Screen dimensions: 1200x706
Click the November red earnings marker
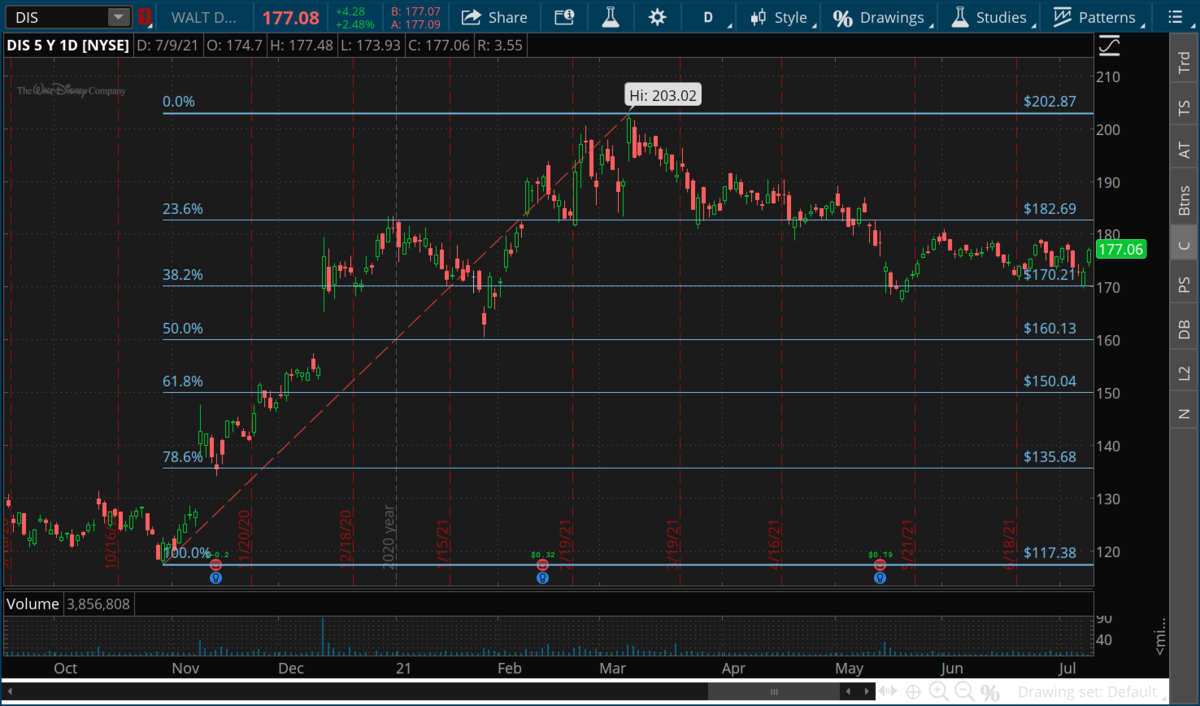[x=215, y=565]
